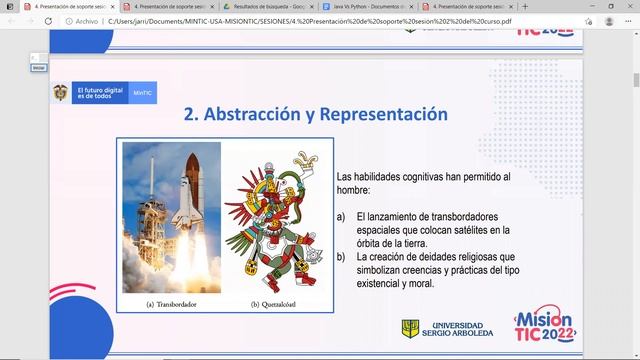The width and height of the screenshot is (640, 360).
Task: Open a new browser tab
Action: coord(525,7)
